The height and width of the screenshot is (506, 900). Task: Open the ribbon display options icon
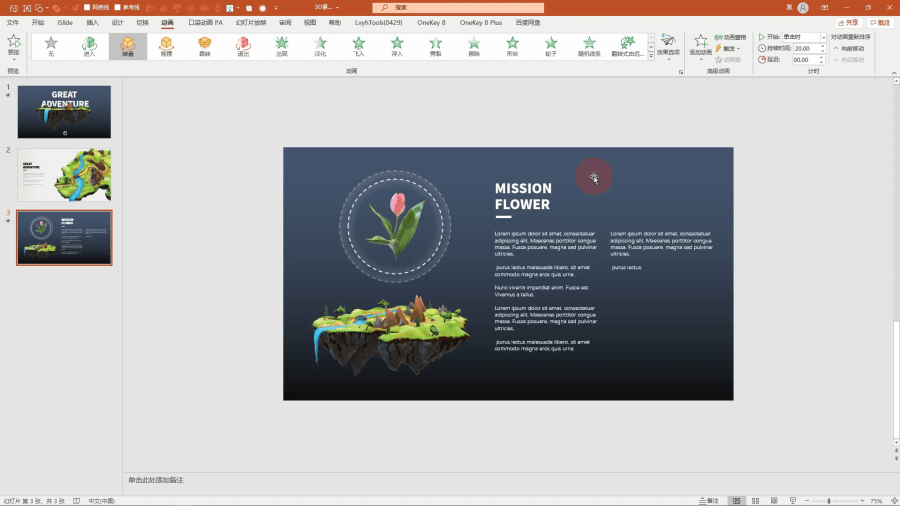tap(824, 7)
